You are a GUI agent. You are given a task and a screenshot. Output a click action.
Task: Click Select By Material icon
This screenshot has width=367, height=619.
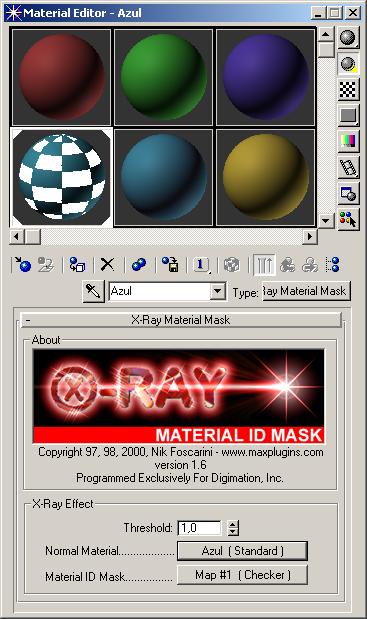click(x=348, y=219)
